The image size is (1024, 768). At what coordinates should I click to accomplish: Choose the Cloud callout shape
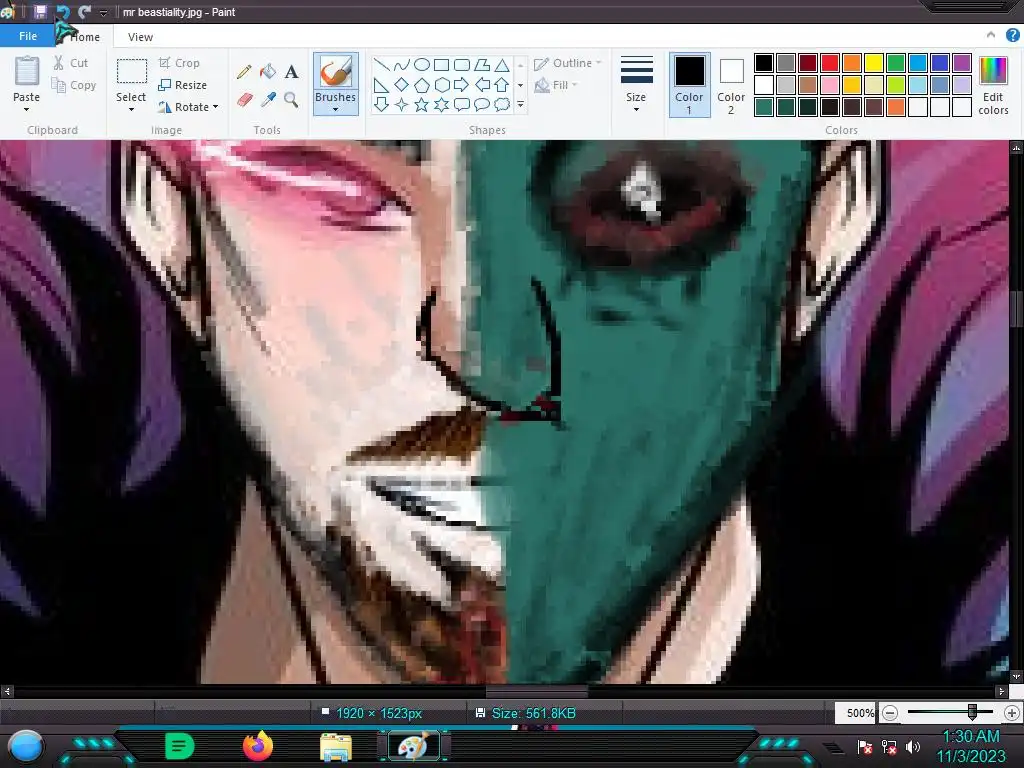(x=502, y=104)
